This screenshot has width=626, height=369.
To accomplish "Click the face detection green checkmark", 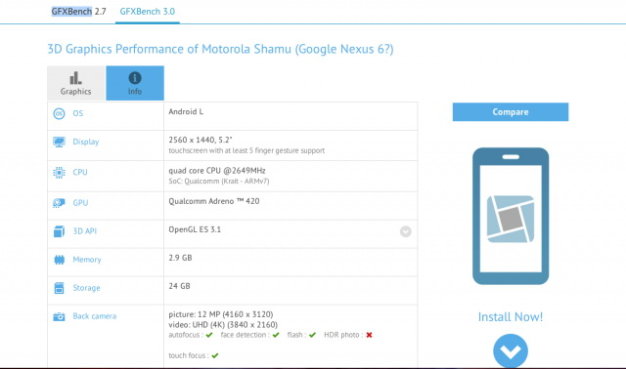I will click(276, 335).
